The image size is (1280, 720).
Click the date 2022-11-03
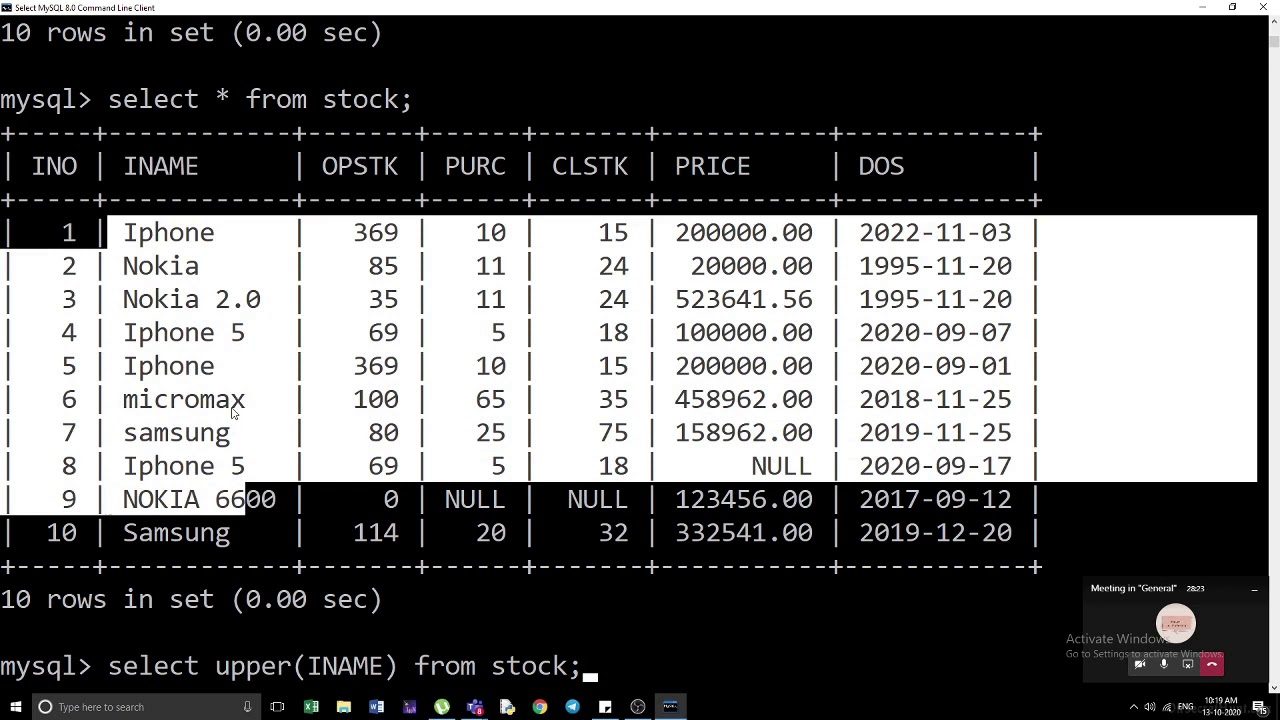tap(935, 232)
